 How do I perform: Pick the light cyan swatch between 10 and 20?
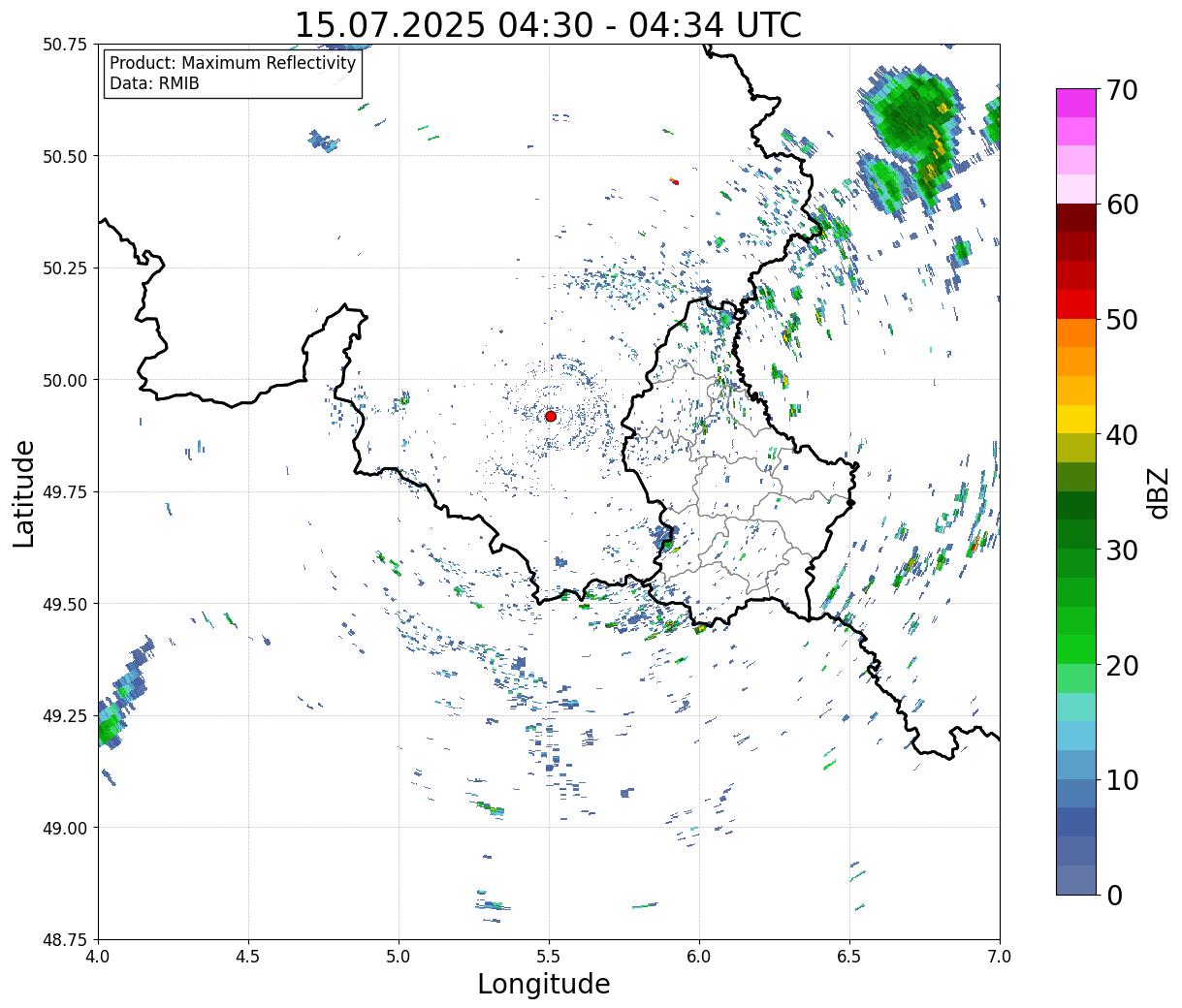coord(1076,707)
